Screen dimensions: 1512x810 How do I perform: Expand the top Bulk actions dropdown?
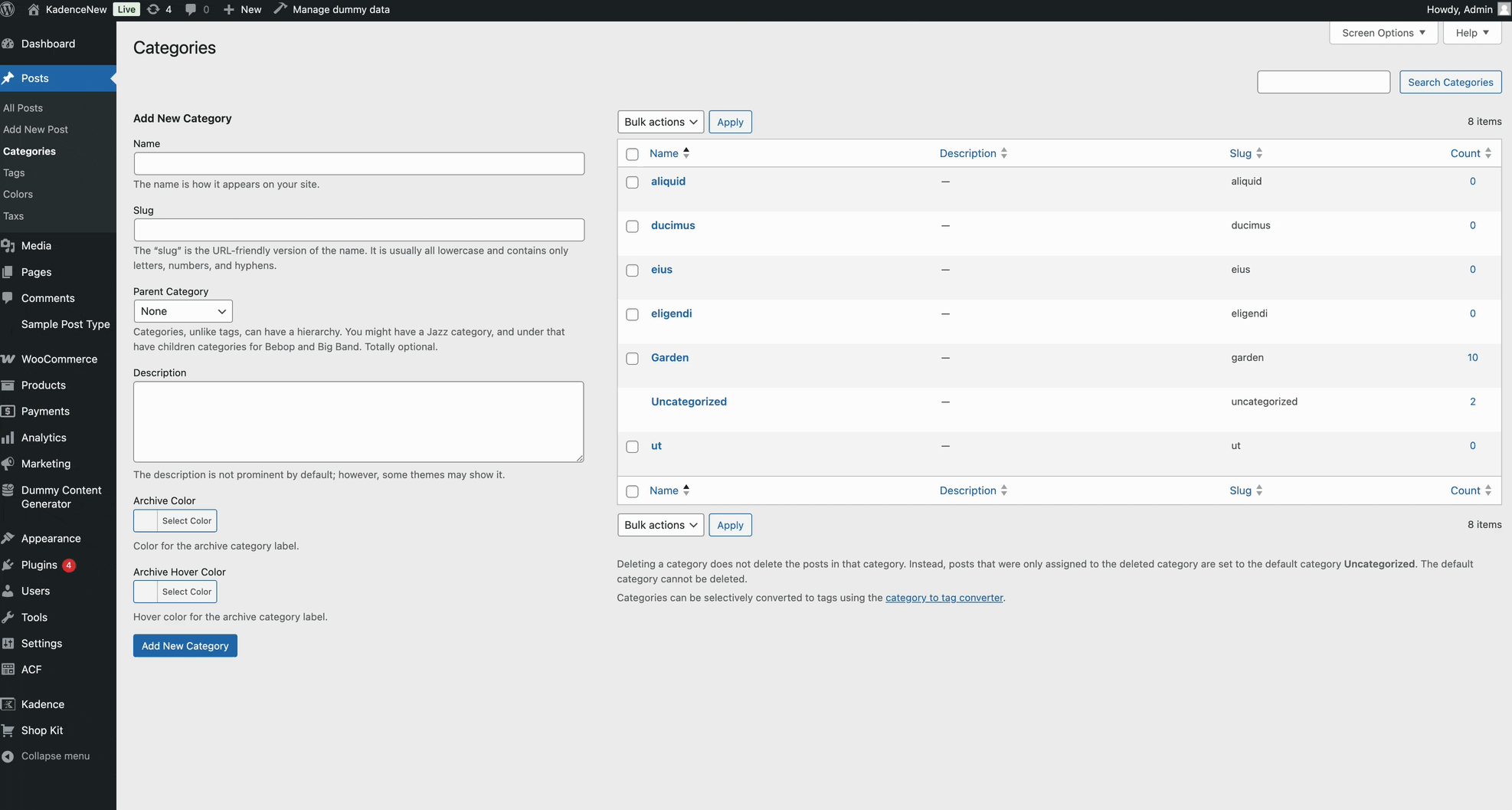(x=660, y=122)
